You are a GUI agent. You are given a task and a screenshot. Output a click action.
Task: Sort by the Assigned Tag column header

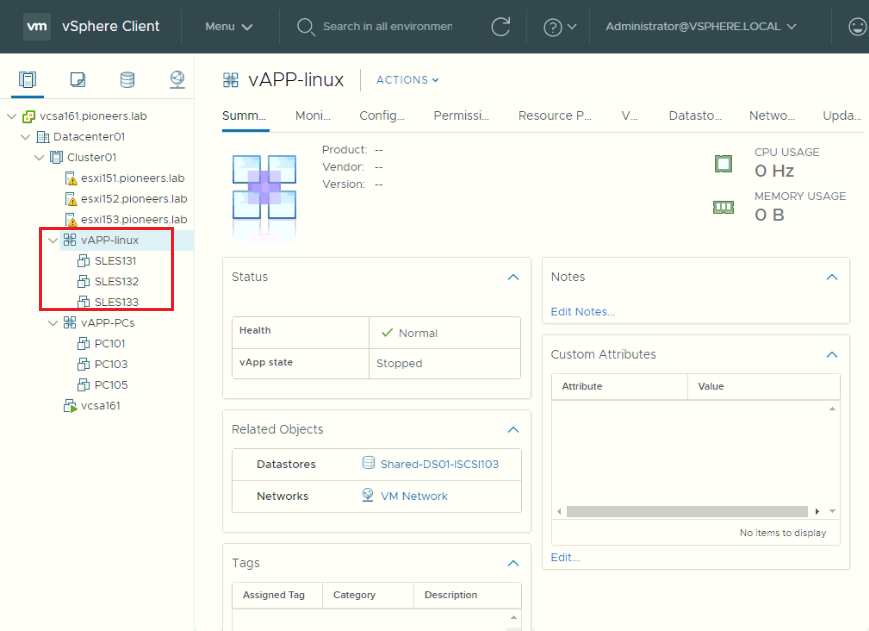(277, 595)
